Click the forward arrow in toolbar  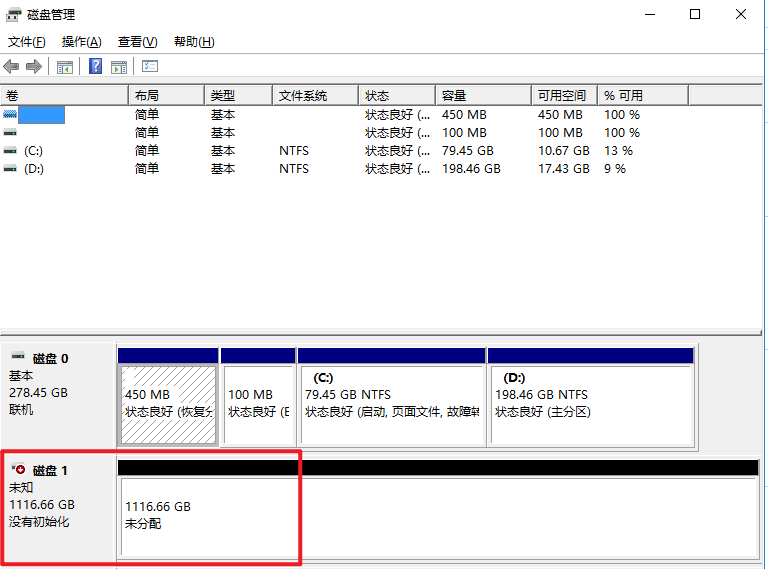(x=34, y=67)
